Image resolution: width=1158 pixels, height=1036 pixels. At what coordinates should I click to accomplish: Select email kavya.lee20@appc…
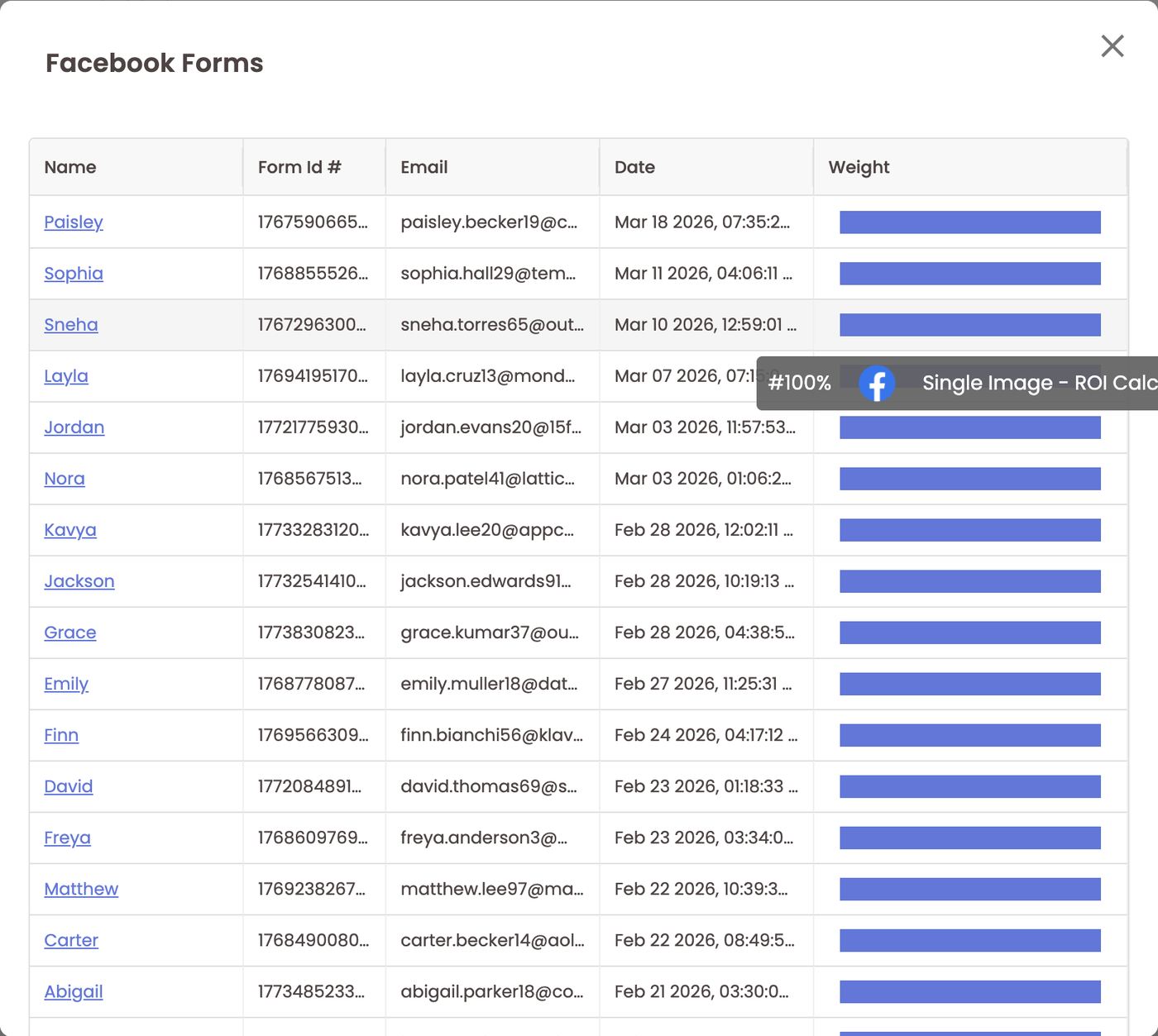click(487, 530)
